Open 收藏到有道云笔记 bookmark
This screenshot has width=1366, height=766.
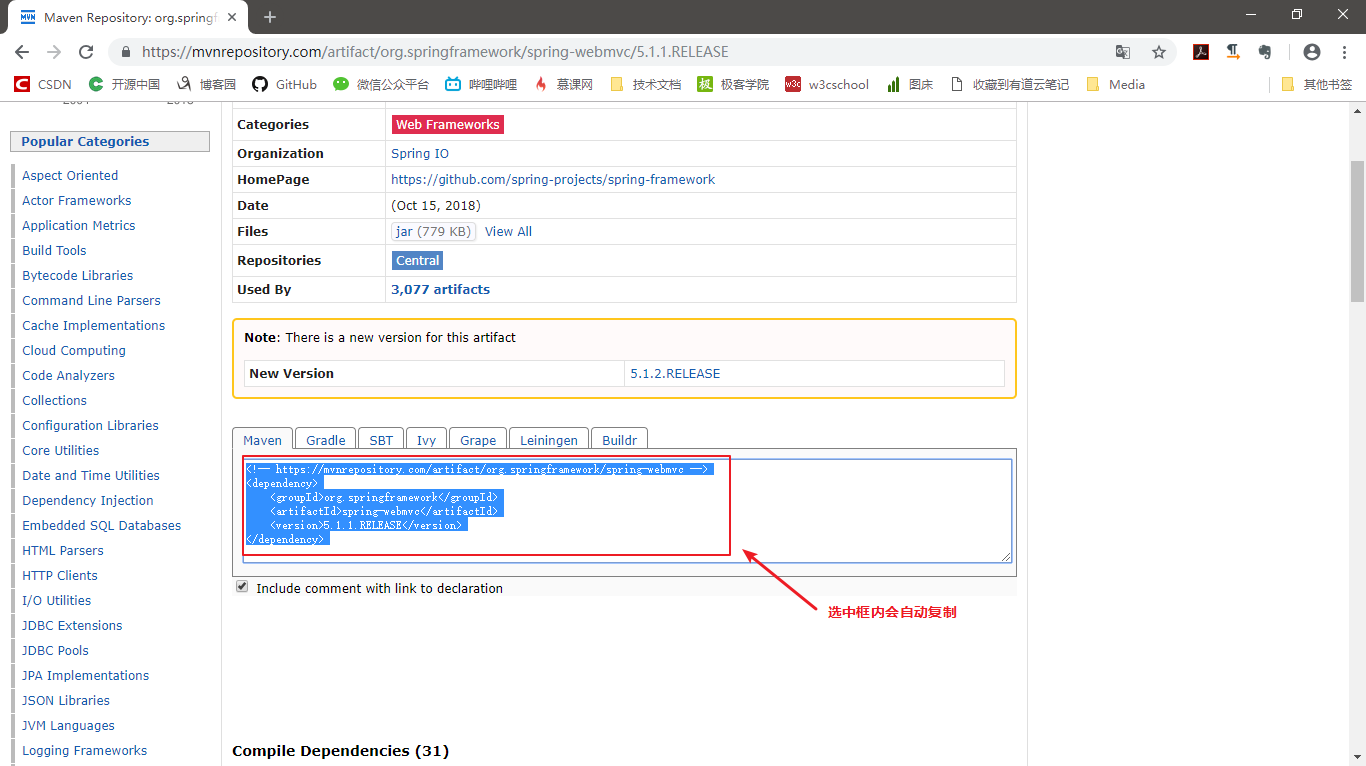pyautogui.click(x=1009, y=84)
